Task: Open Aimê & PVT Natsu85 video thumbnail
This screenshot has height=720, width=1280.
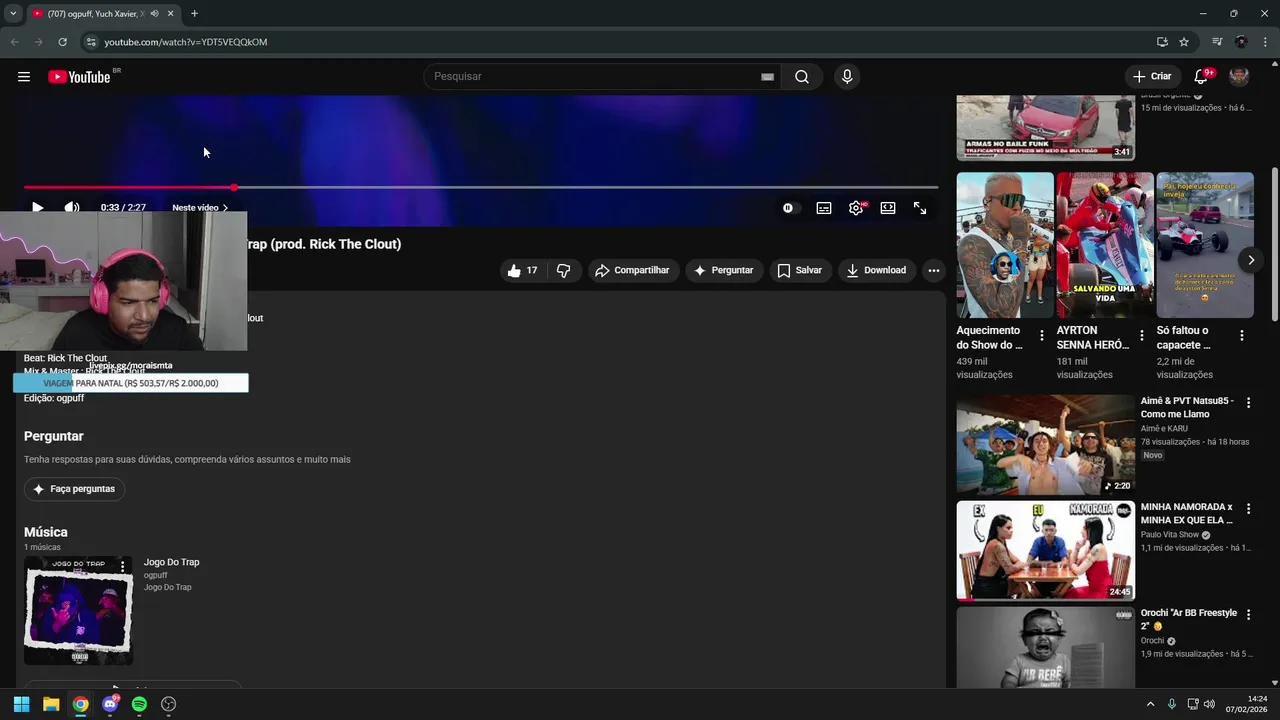Action: pos(1045,445)
